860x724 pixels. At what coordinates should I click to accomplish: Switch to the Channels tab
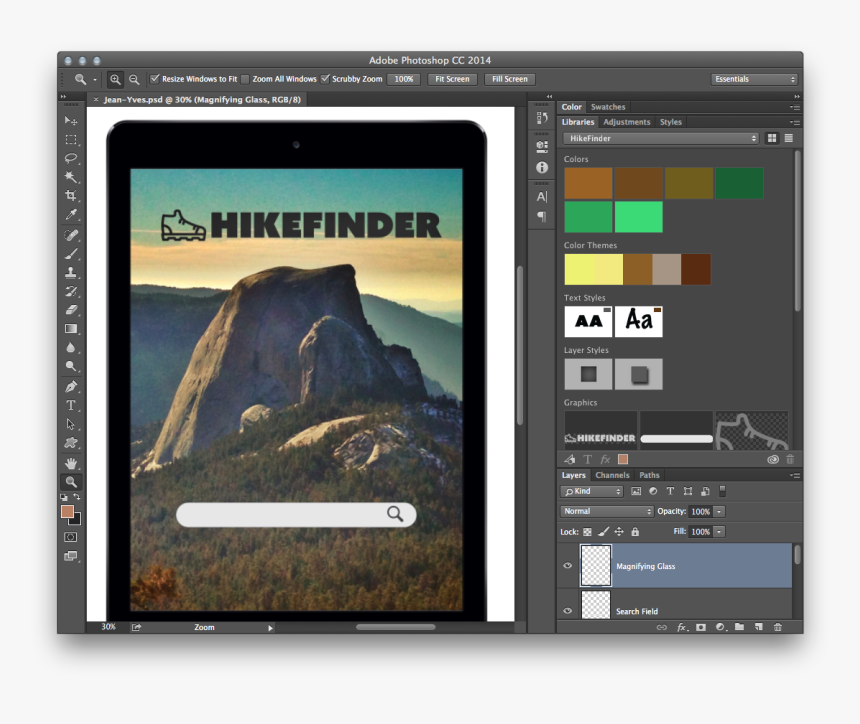point(612,475)
